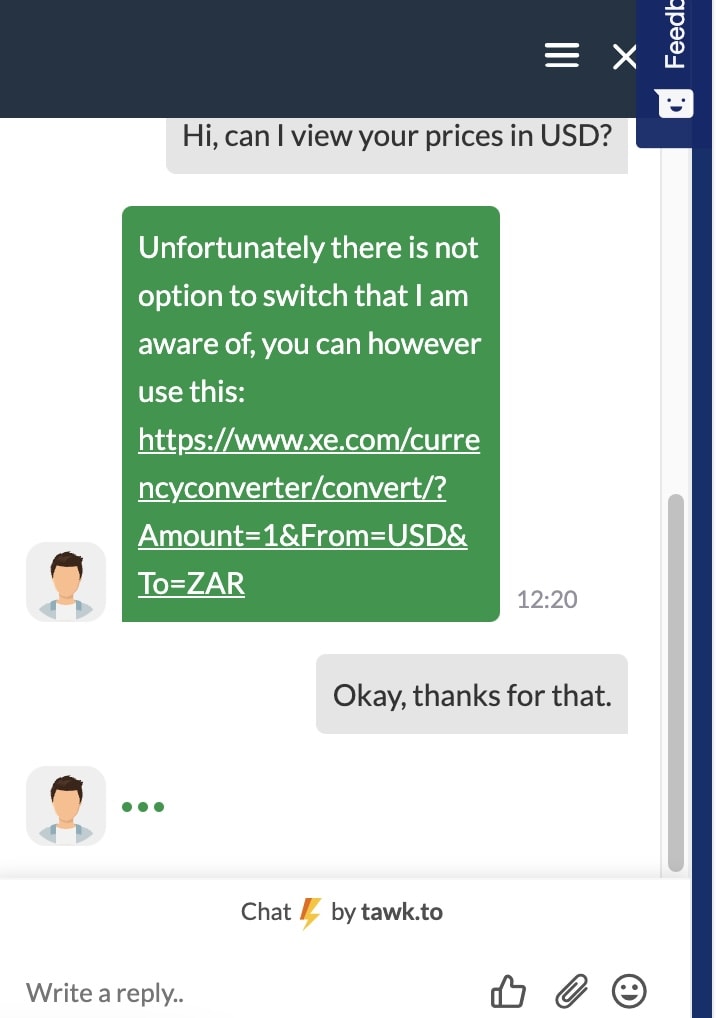
Task: Open the hamburger menu in chat header
Action: (x=562, y=55)
